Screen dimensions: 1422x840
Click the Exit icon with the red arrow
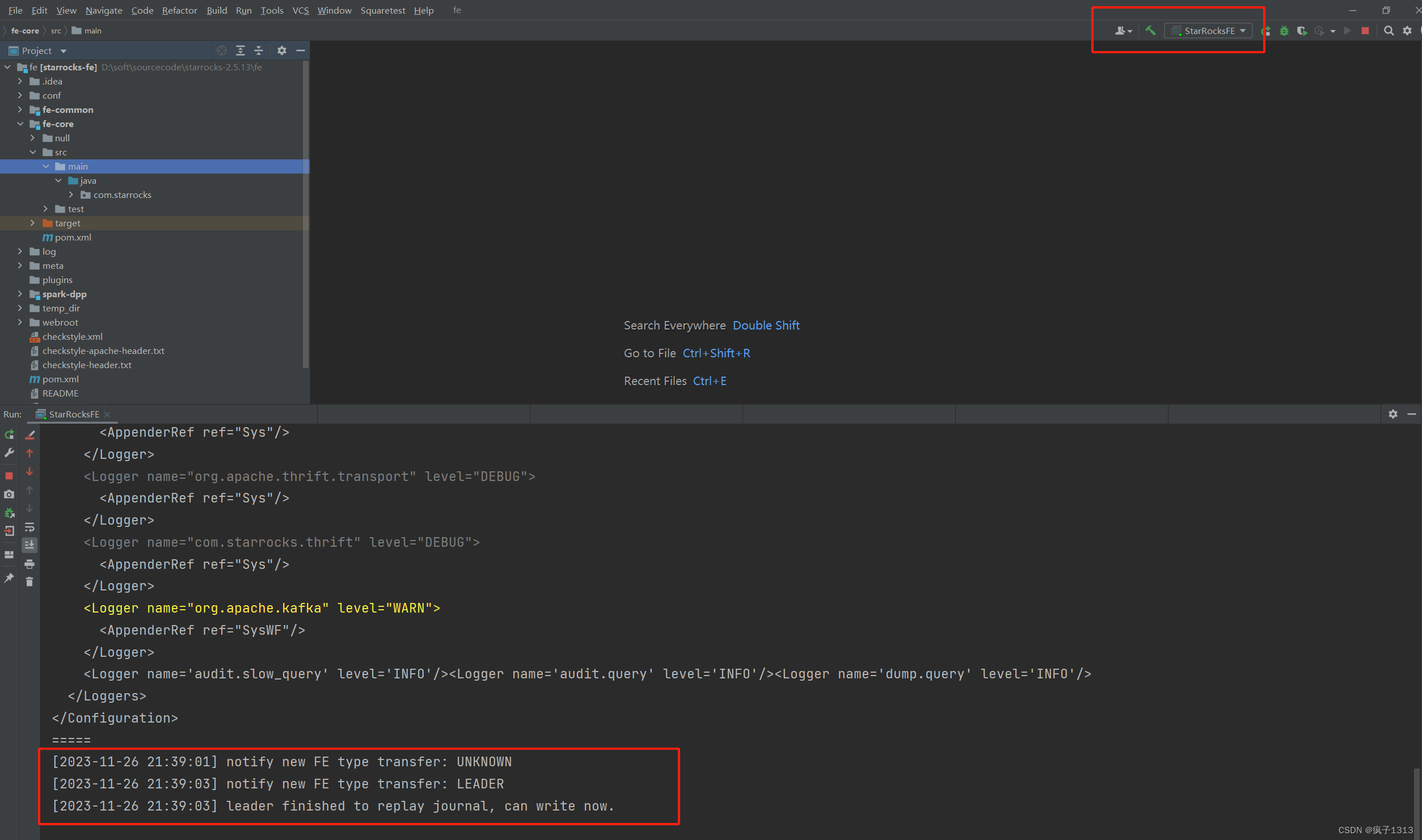(x=9, y=531)
